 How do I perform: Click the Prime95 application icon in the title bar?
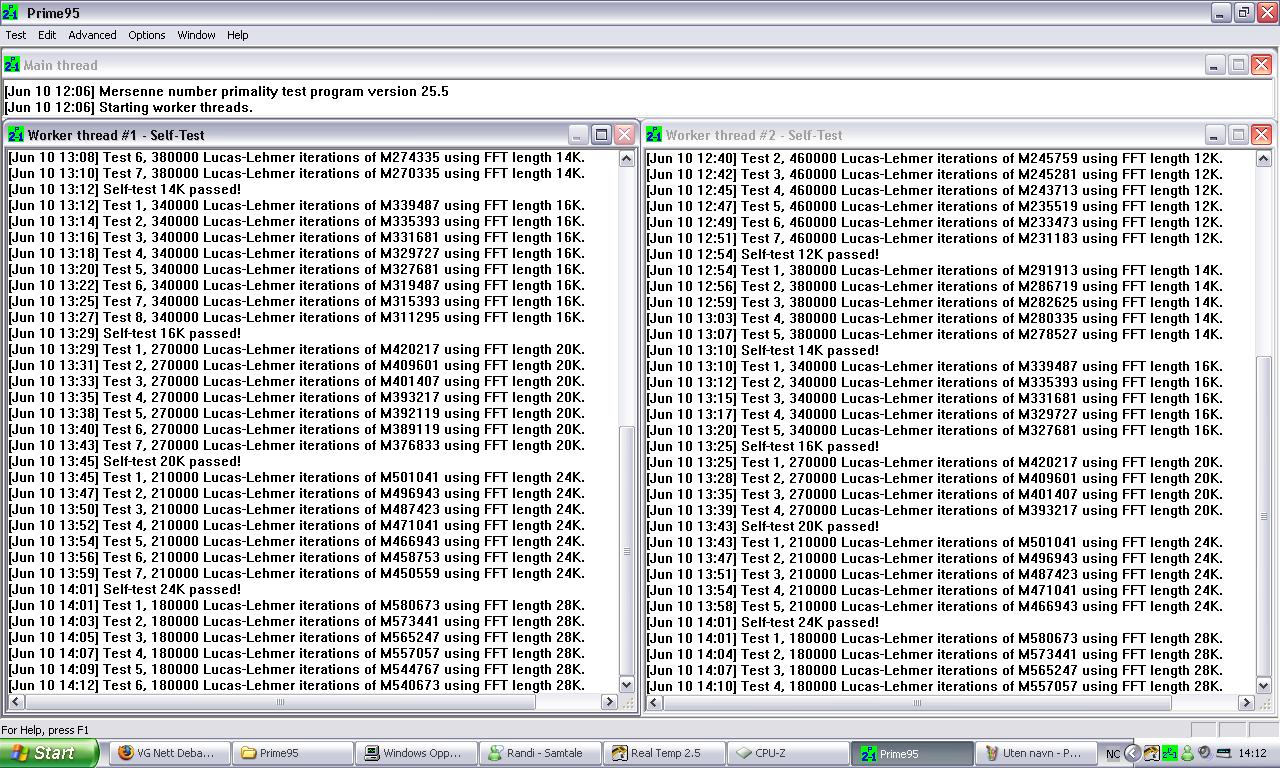(x=11, y=13)
